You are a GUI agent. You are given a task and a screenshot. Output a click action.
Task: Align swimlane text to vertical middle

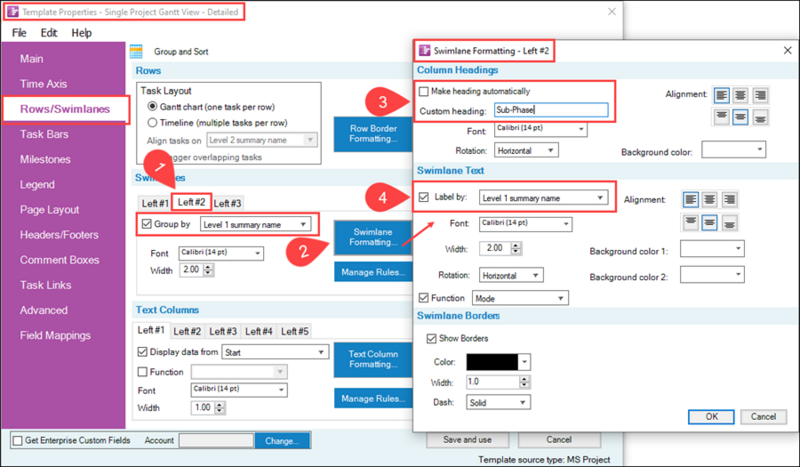tap(710, 223)
